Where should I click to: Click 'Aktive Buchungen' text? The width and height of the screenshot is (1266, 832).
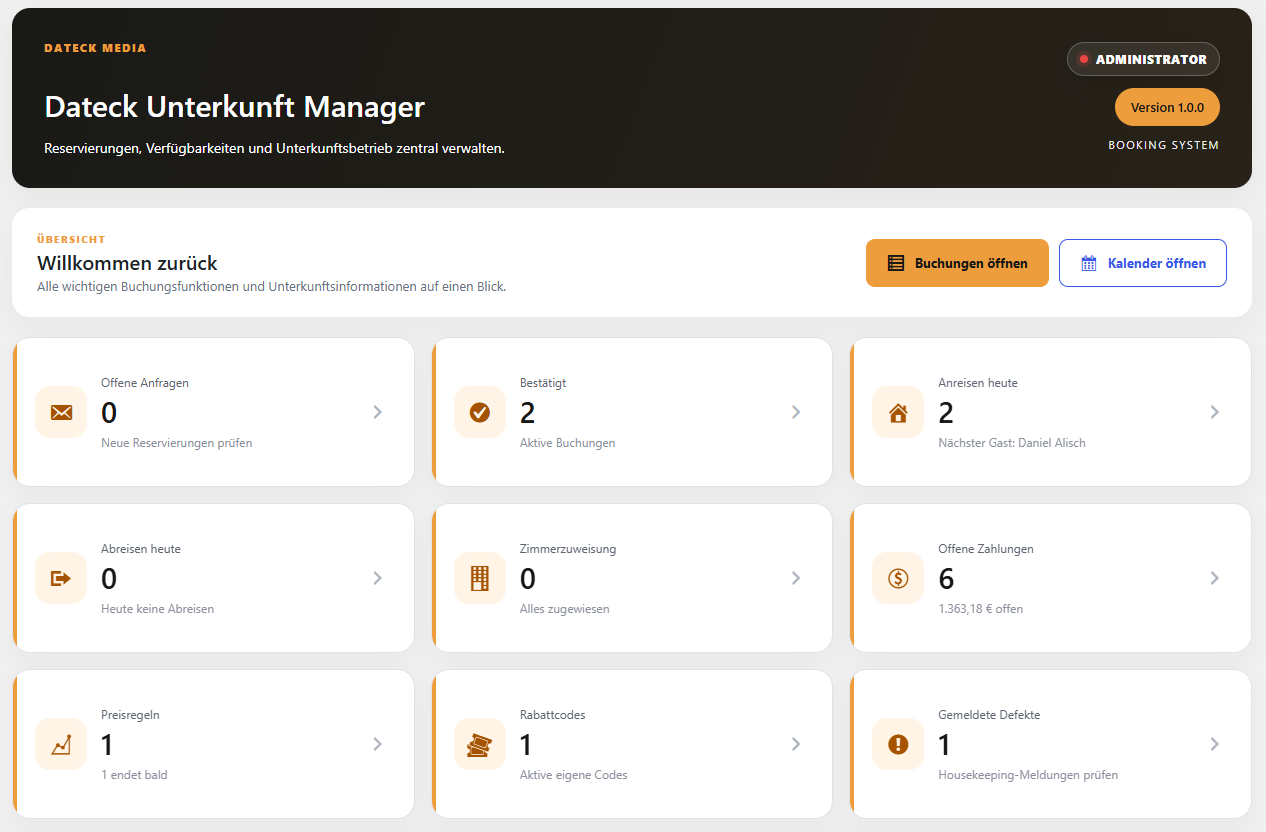[x=567, y=443]
